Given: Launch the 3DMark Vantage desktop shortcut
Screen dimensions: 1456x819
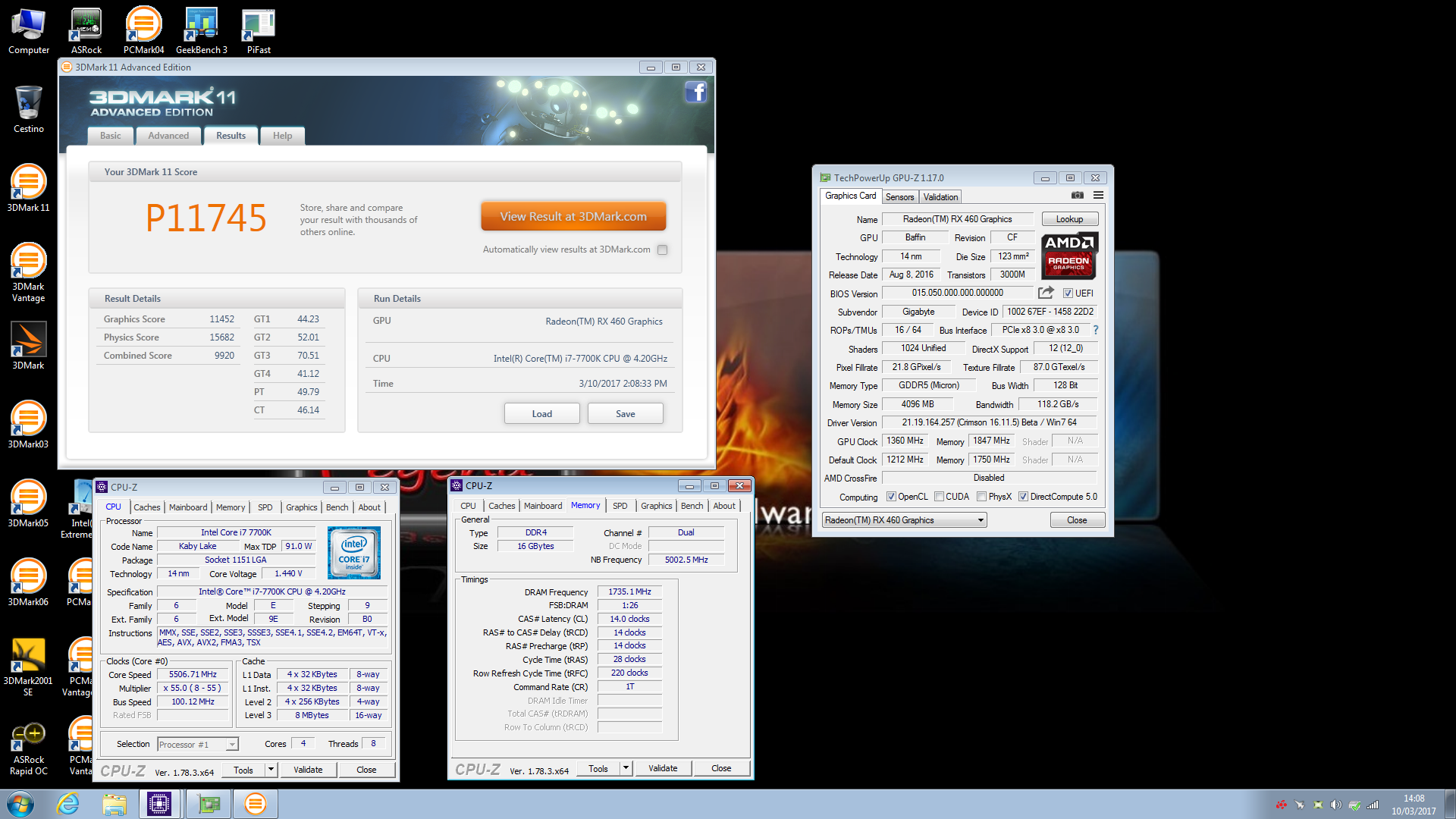Looking at the screenshot, I should click(x=29, y=272).
